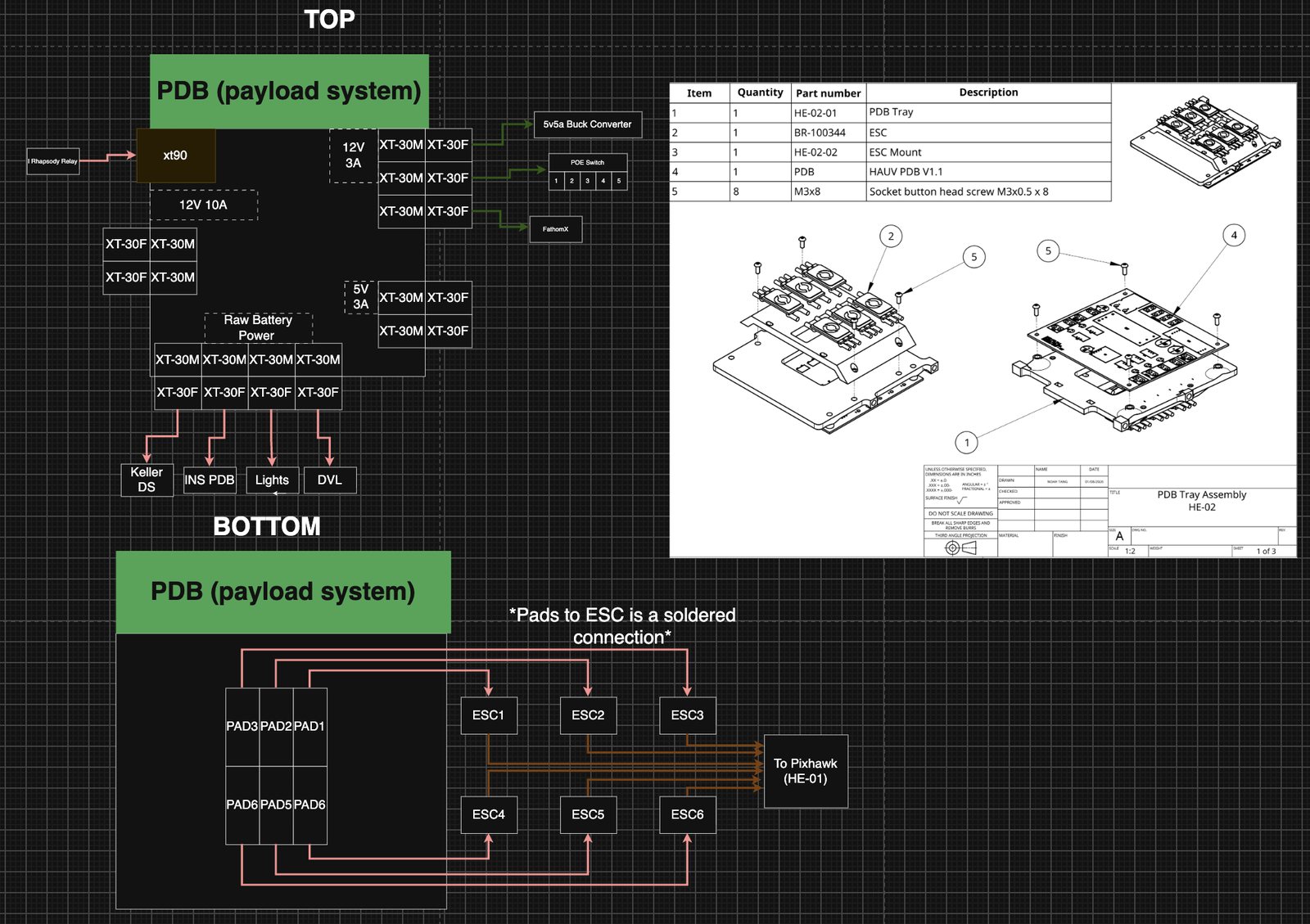
Task: Select the Raw Battery Power label
Action: pos(258,327)
